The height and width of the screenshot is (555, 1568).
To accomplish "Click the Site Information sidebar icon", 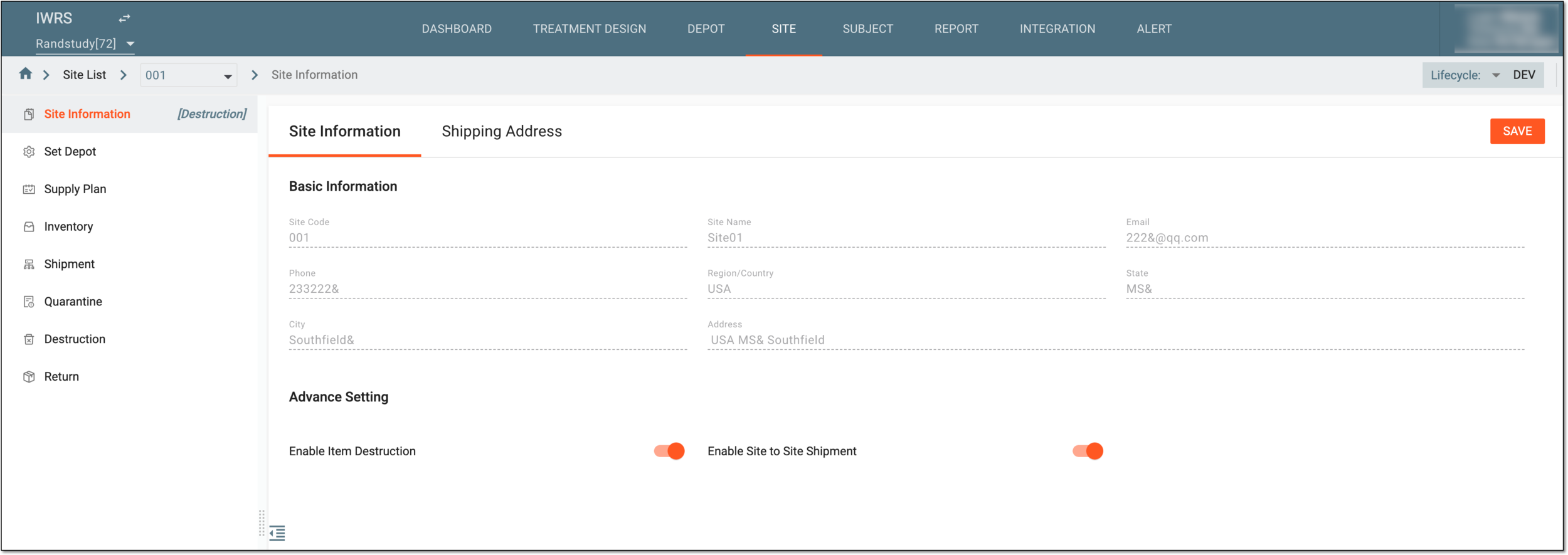I will 29,114.
